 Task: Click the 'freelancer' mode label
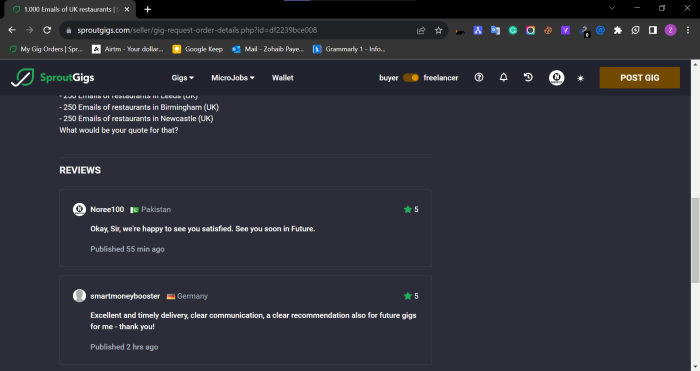click(441, 78)
